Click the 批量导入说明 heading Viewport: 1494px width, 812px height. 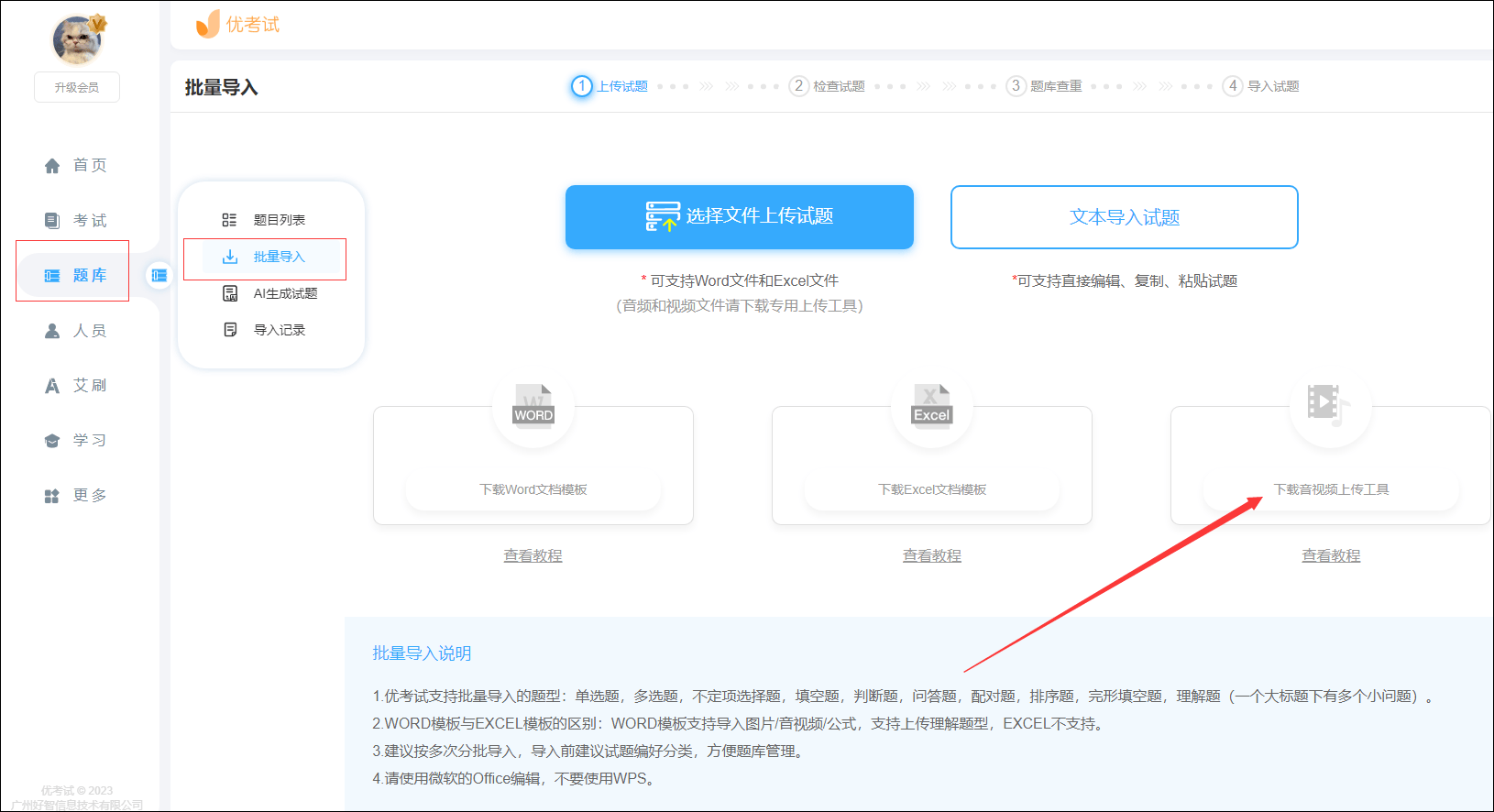pos(422,653)
